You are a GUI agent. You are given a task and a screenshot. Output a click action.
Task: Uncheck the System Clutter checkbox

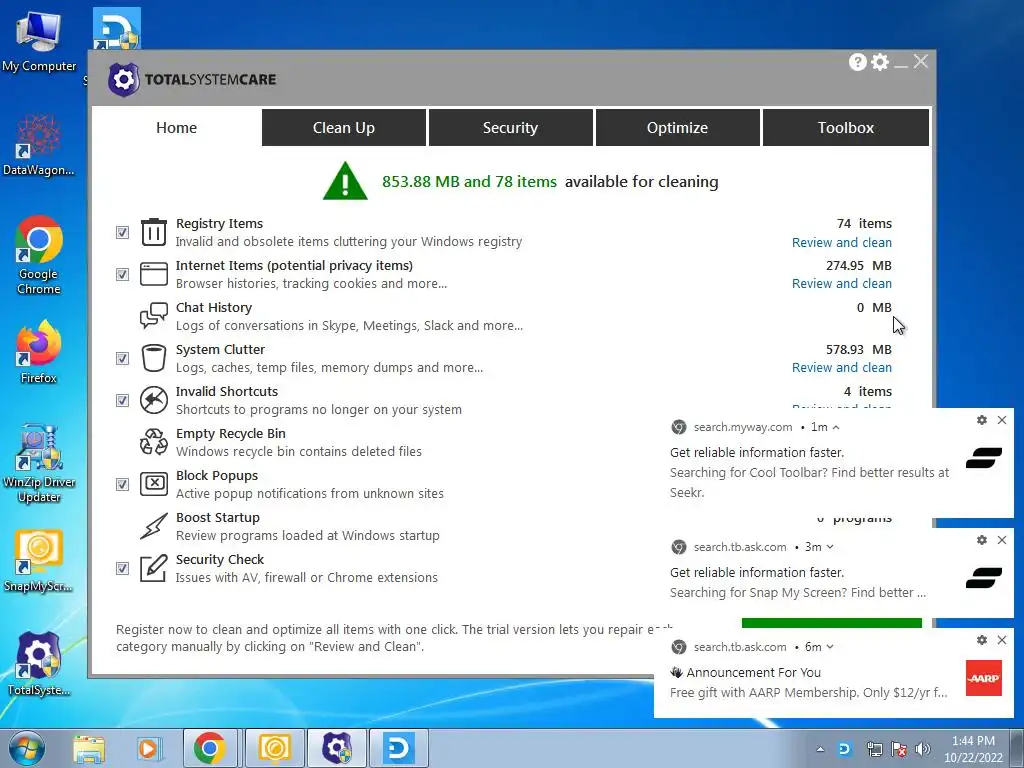tap(122, 359)
